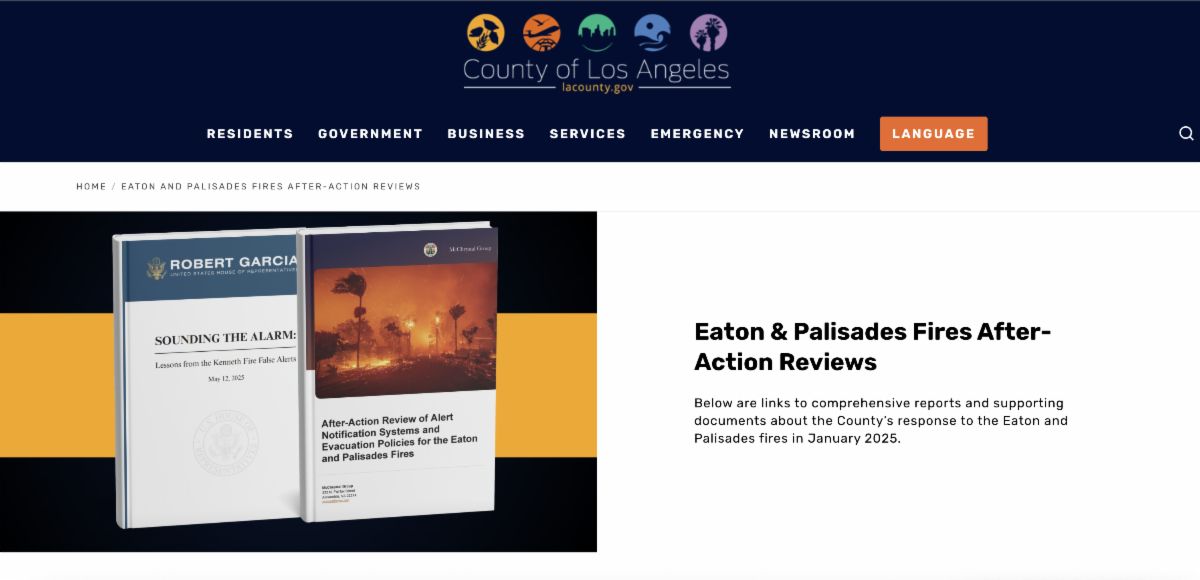Expand the Business navigation menu
The image size is (1200, 580).
tap(486, 134)
